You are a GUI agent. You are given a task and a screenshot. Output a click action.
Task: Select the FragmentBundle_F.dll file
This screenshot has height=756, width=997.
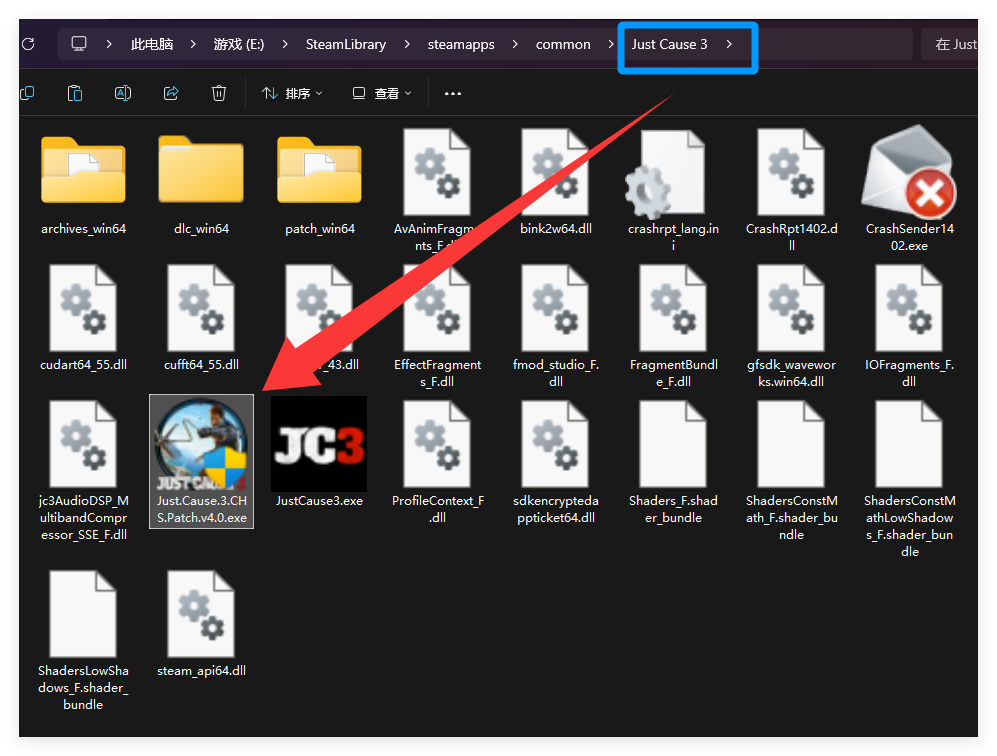tap(673, 327)
